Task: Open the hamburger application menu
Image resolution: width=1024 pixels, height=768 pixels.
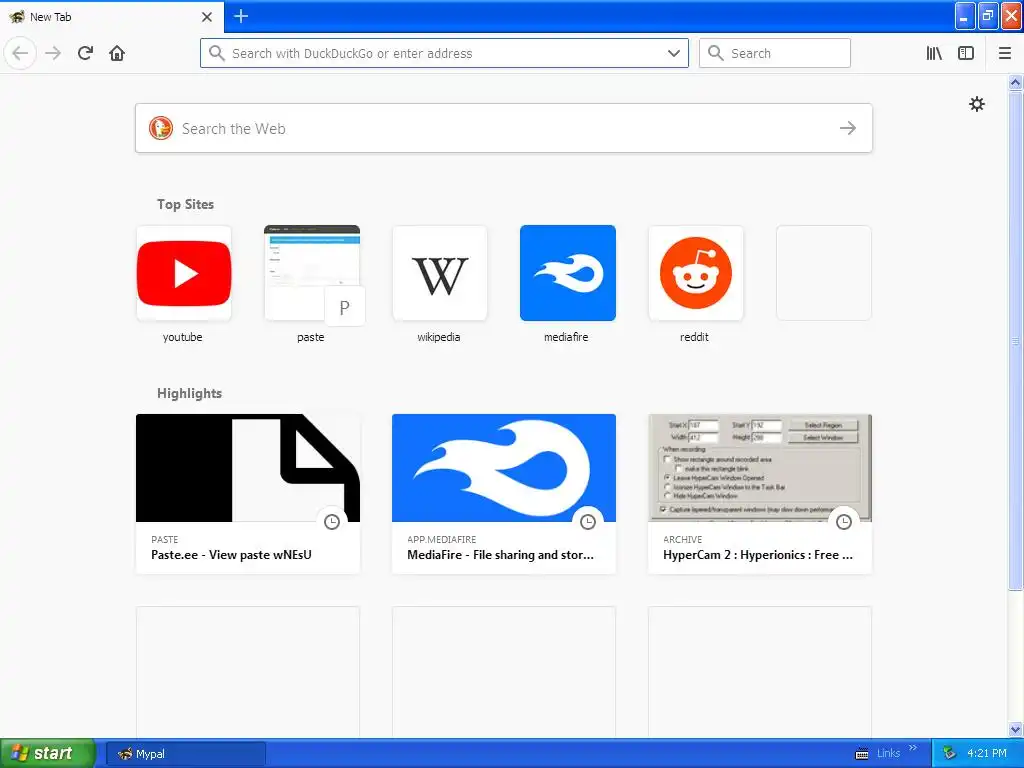Action: [1004, 53]
